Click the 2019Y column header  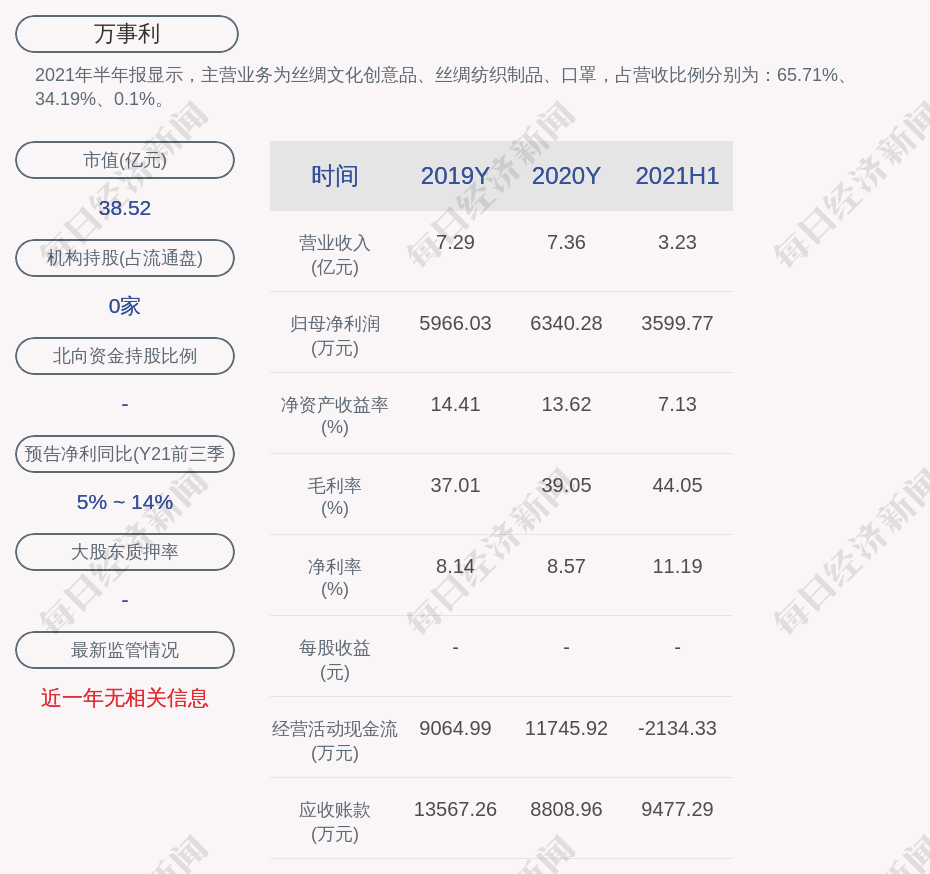[455, 176]
